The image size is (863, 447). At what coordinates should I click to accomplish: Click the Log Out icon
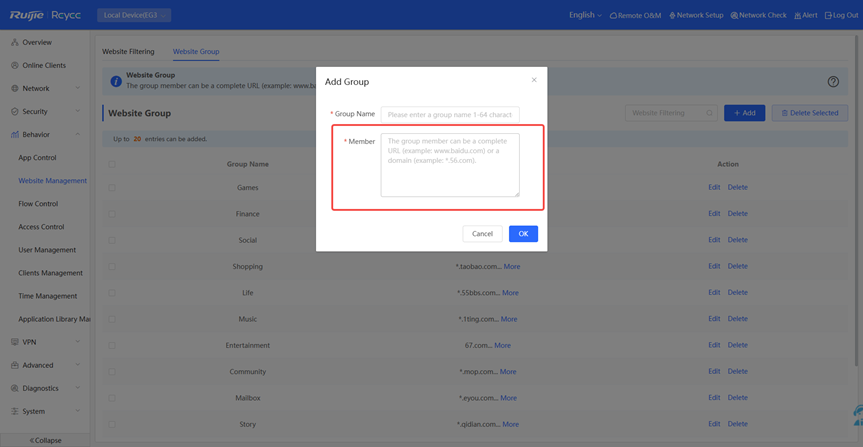828,16
